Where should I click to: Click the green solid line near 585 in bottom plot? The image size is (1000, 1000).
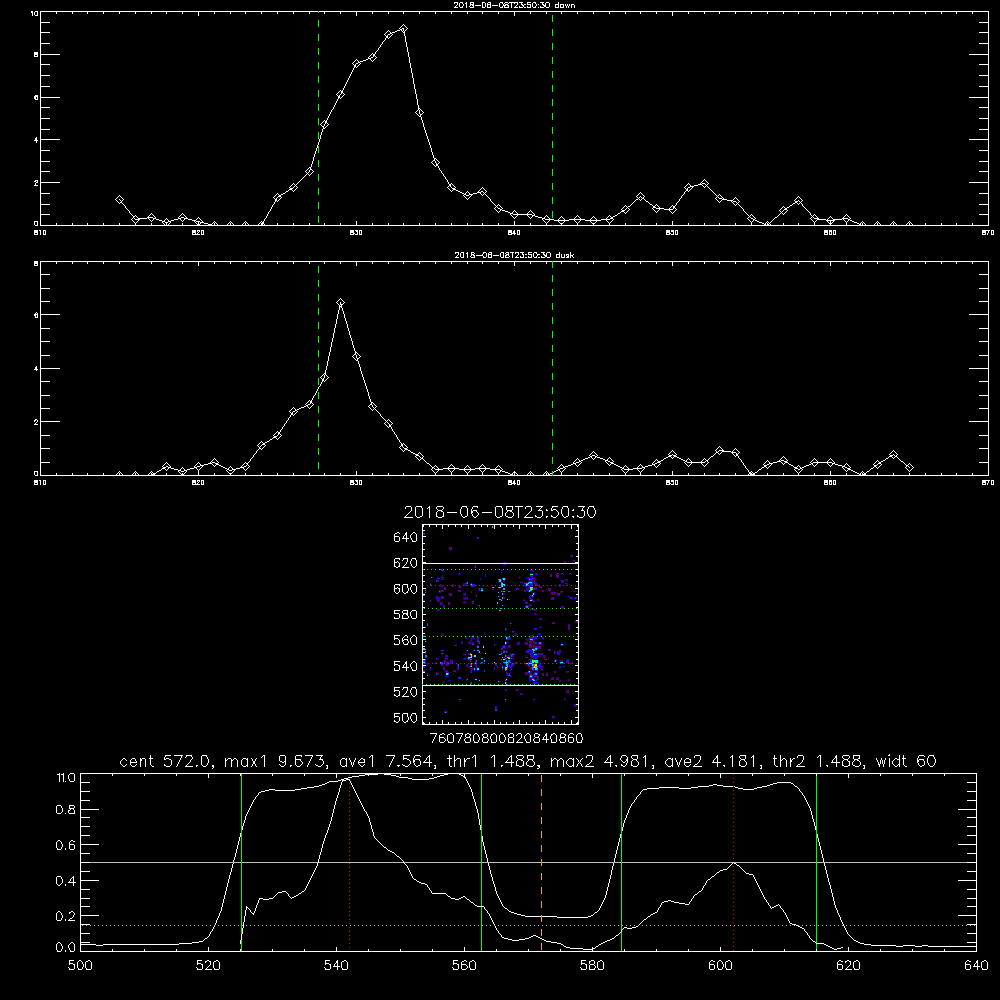[621, 862]
